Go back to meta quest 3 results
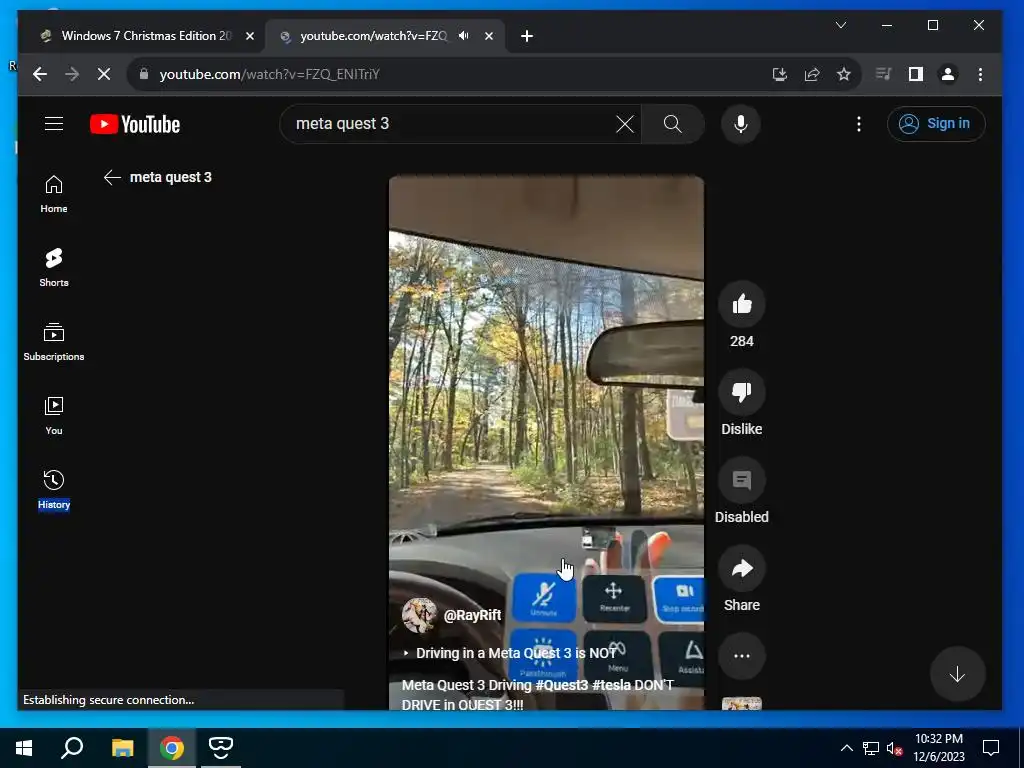The height and width of the screenshot is (768, 1024). [x=112, y=177]
